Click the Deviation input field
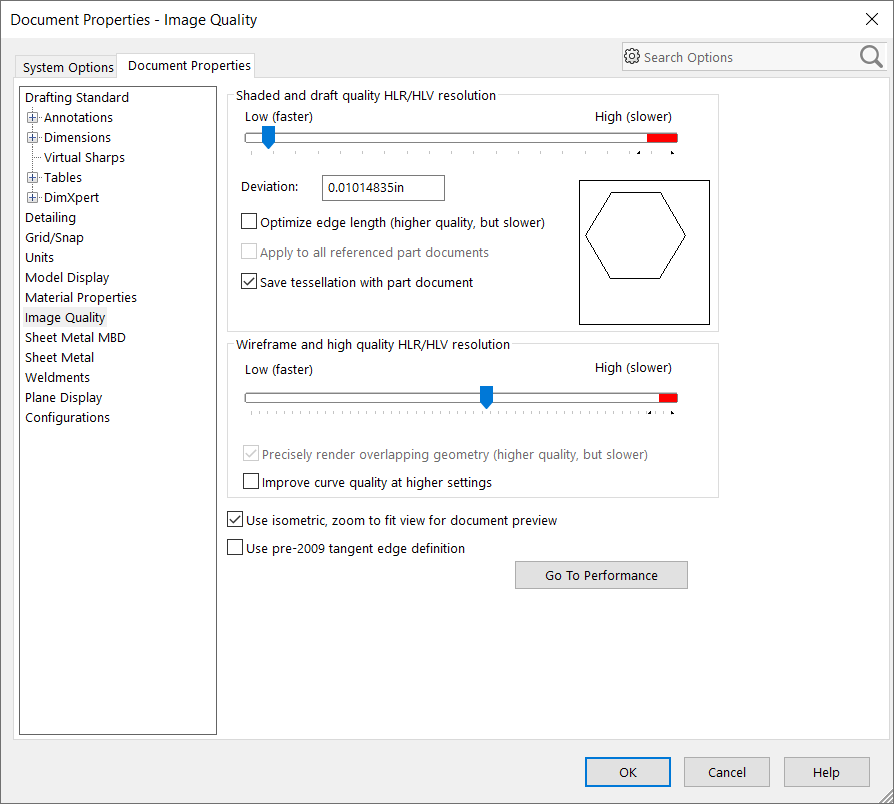Image resolution: width=894 pixels, height=804 pixels. coord(383,187)
